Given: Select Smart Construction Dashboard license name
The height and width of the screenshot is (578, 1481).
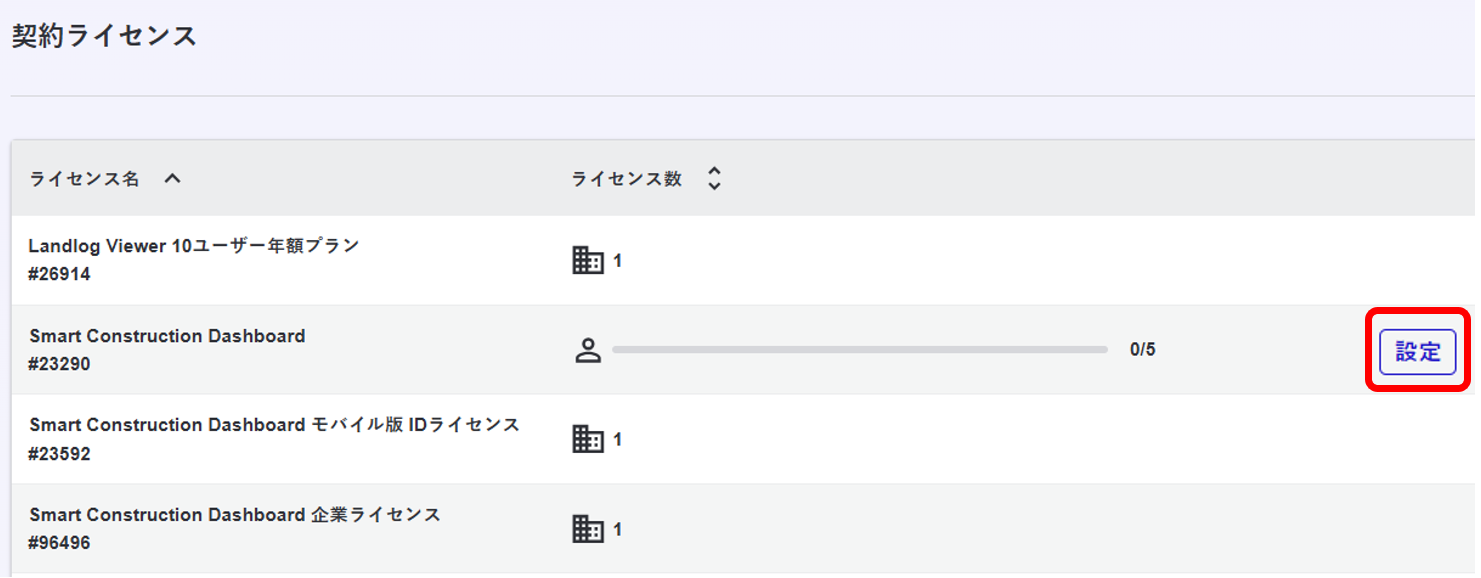Looking at the screenshot, I should pyautogui.click(x=167, y=336).
